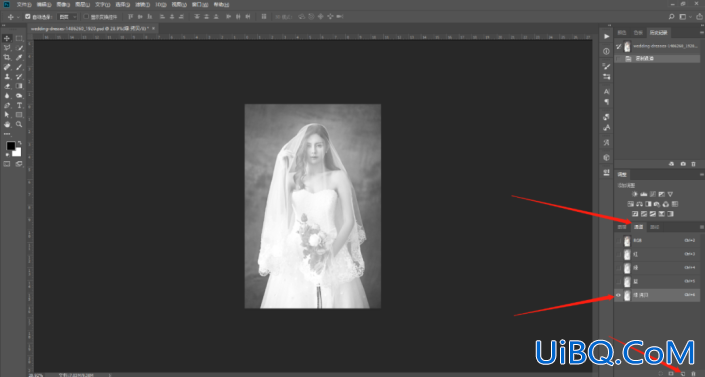The width and height of the screenshot is (705, 377).
Task: Switch to the Color tab
Action: coord(622,32)
